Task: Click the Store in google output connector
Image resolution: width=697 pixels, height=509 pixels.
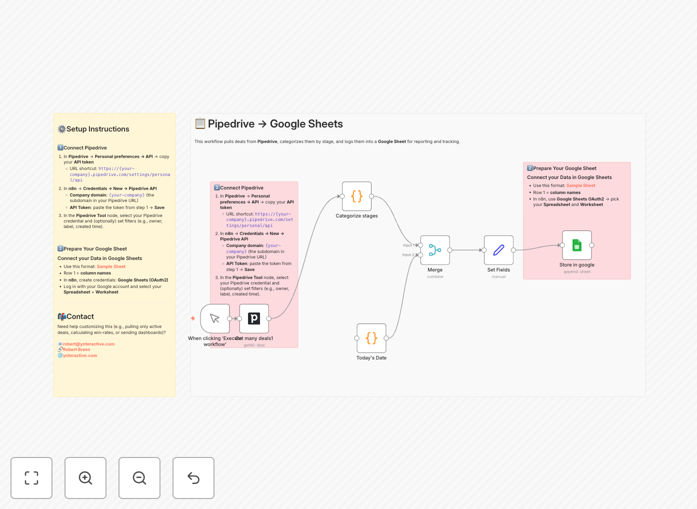Action: coord(592,245)
